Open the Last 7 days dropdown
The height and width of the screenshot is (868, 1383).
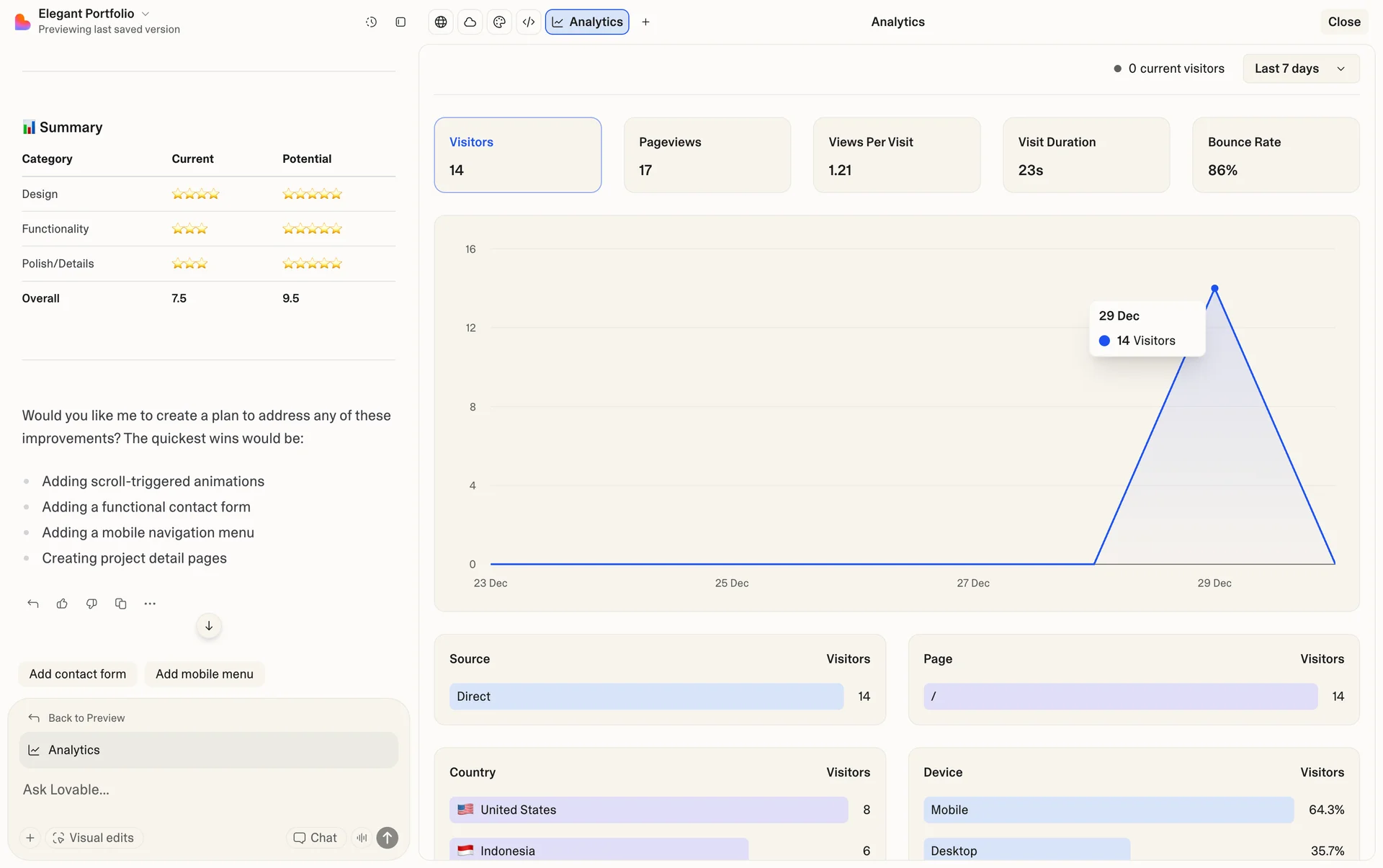[x=1300, y=68]
